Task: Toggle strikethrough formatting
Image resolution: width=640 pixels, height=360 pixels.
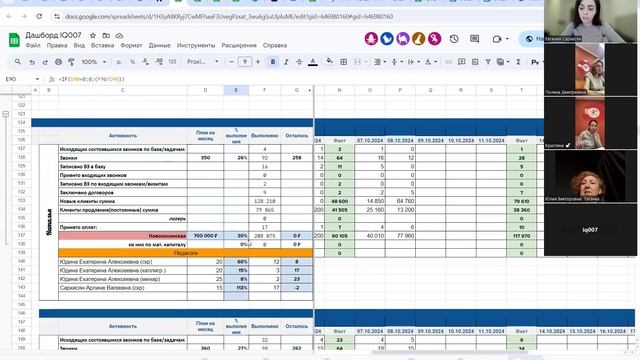Action: (x=299, y=62)
